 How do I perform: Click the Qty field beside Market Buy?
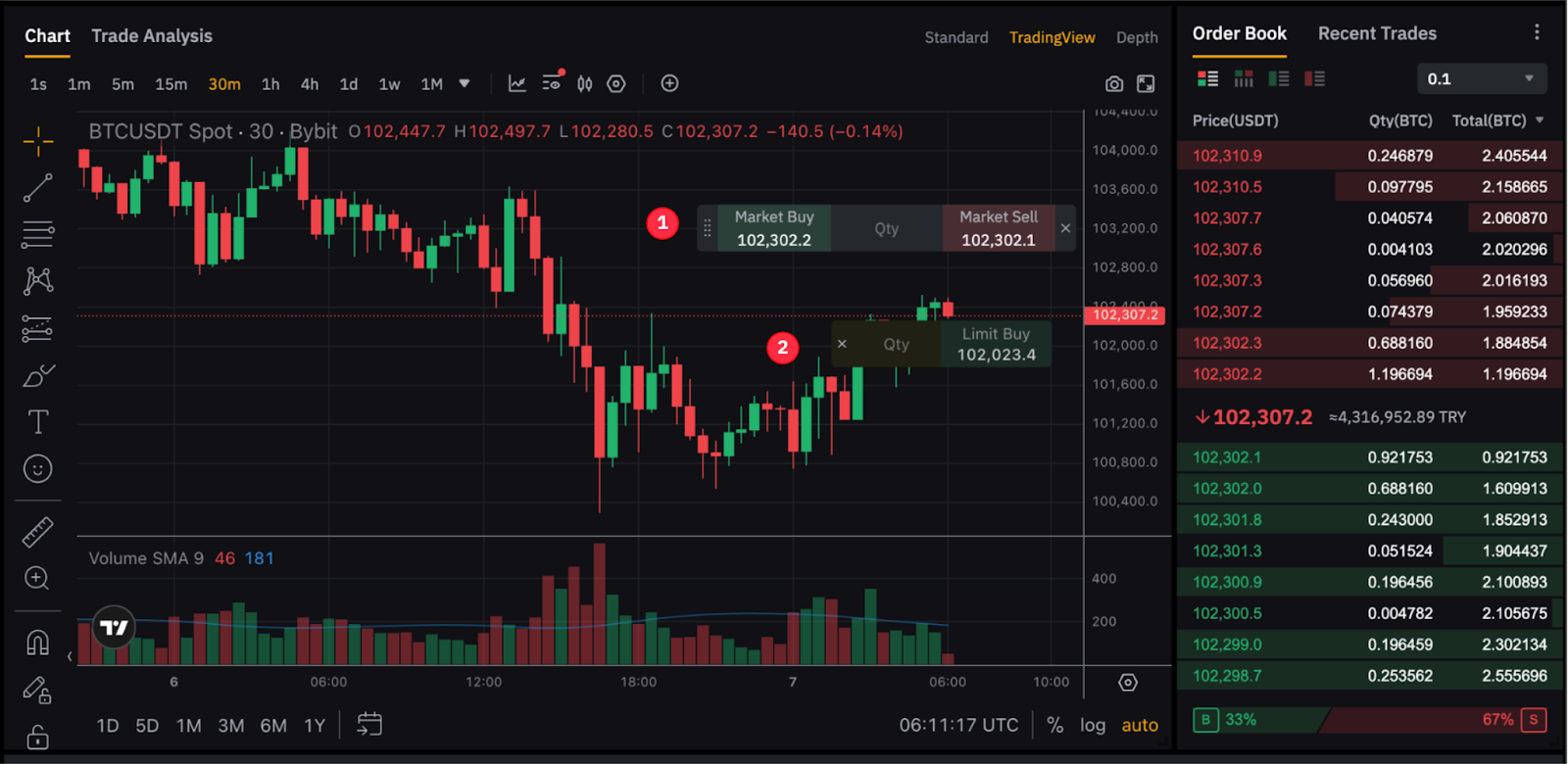click(x=886, y=228)
